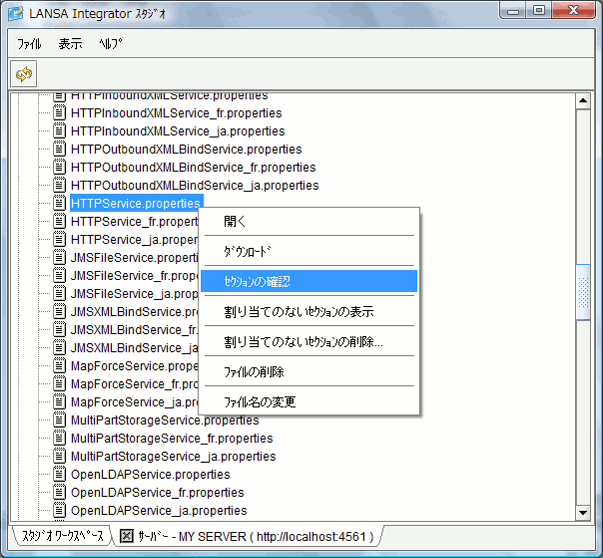The height and width of the screenshot is (558, 603).
Task: Choose ﾌｧｲﾙの削除 from the context menu
Action: (x=309, y=371)
